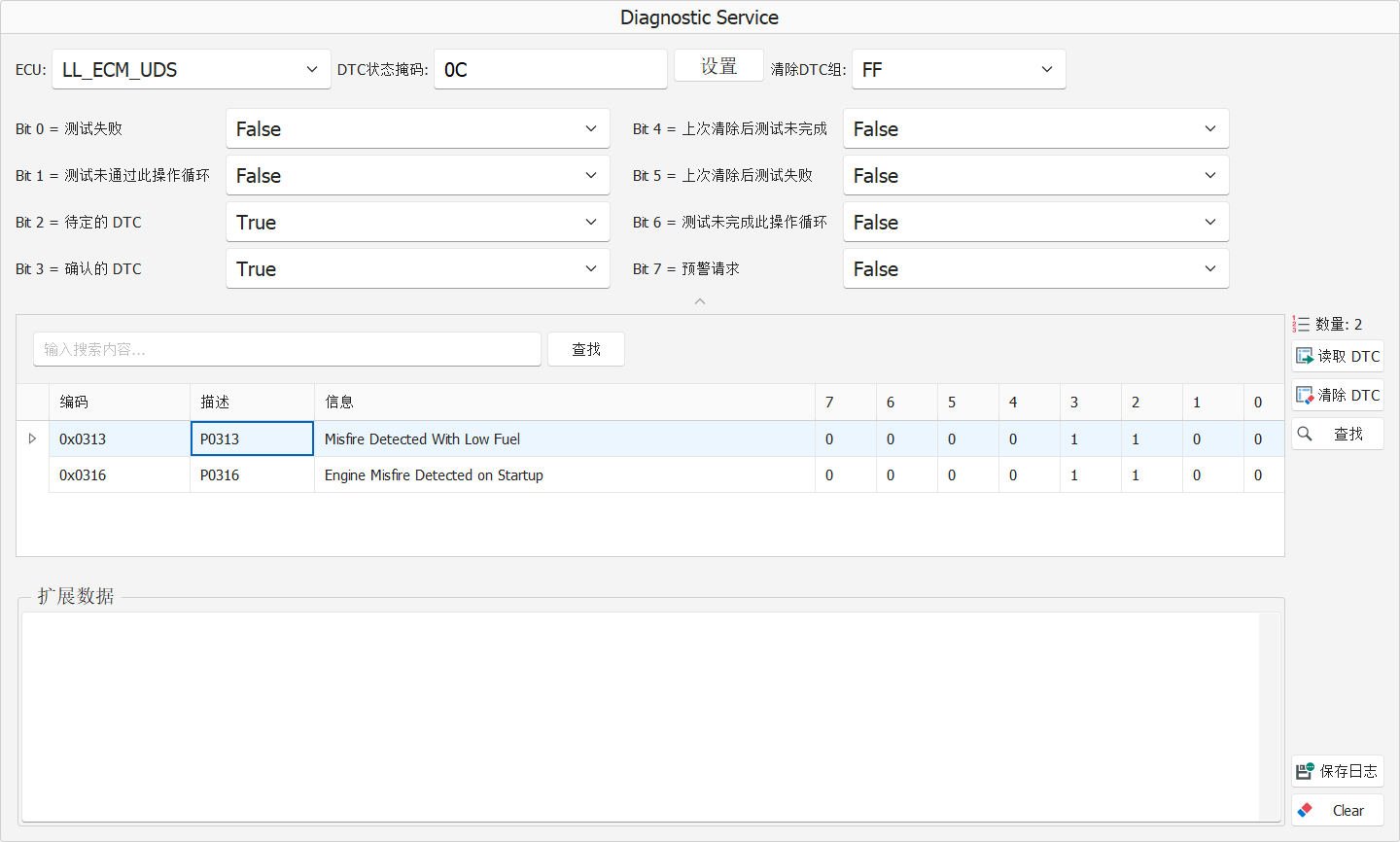Screen dimensions: 1400x842
Task: Open the Bit 5 上次清除后测试失败 dropdown
Action: (1036, 175)
